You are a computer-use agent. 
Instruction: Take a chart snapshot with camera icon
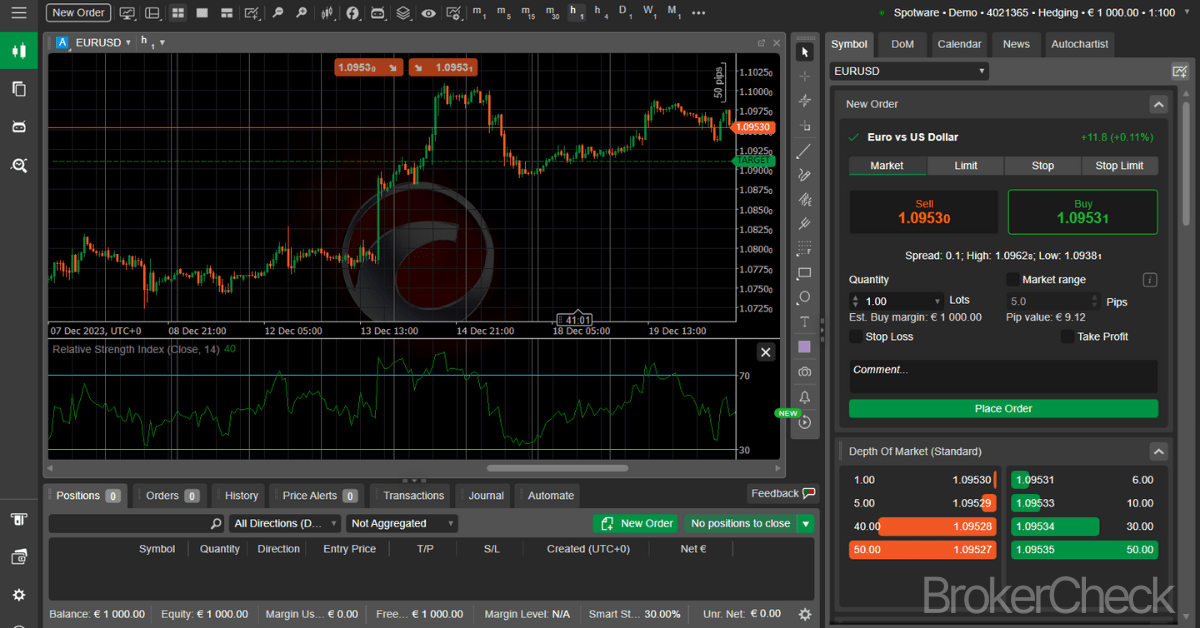805,372
